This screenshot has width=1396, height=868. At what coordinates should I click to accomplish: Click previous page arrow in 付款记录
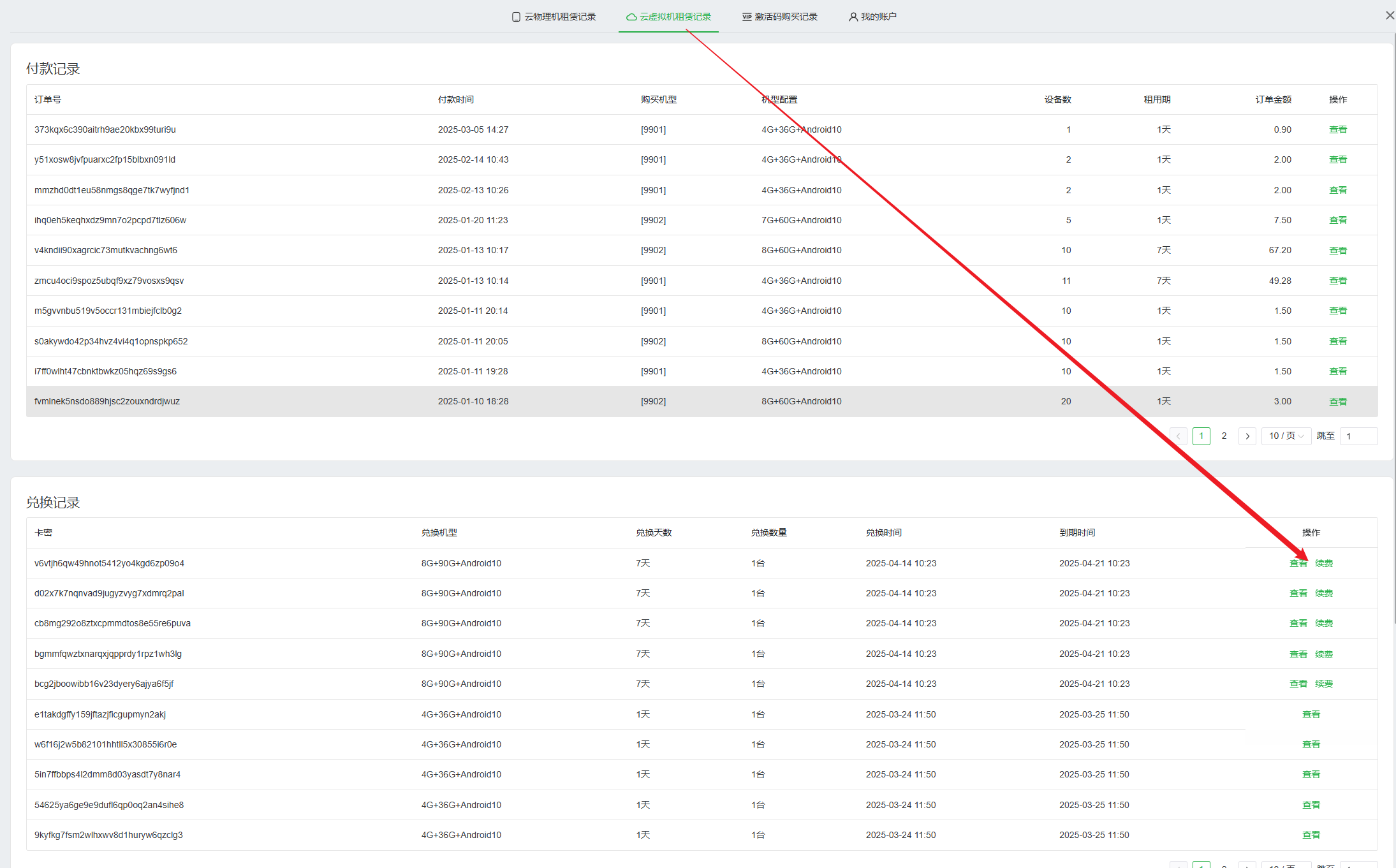(1178, 436)
